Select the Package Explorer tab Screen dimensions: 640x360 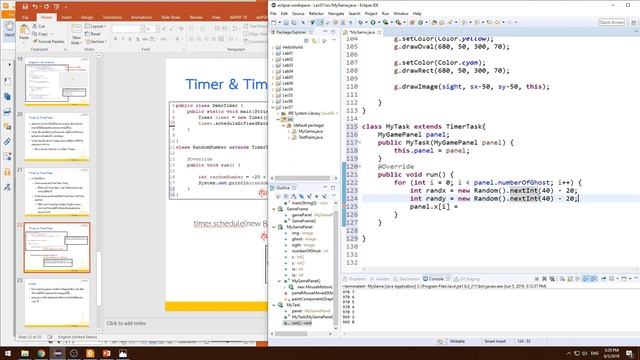291,32
